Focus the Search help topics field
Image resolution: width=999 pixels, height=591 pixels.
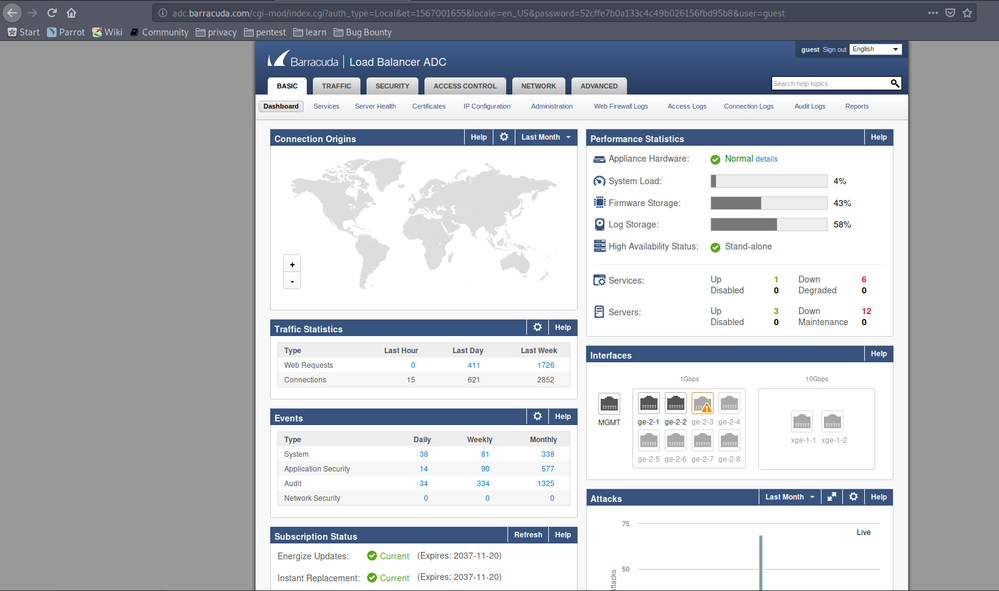pyautogui.click(x=830, y=83)
